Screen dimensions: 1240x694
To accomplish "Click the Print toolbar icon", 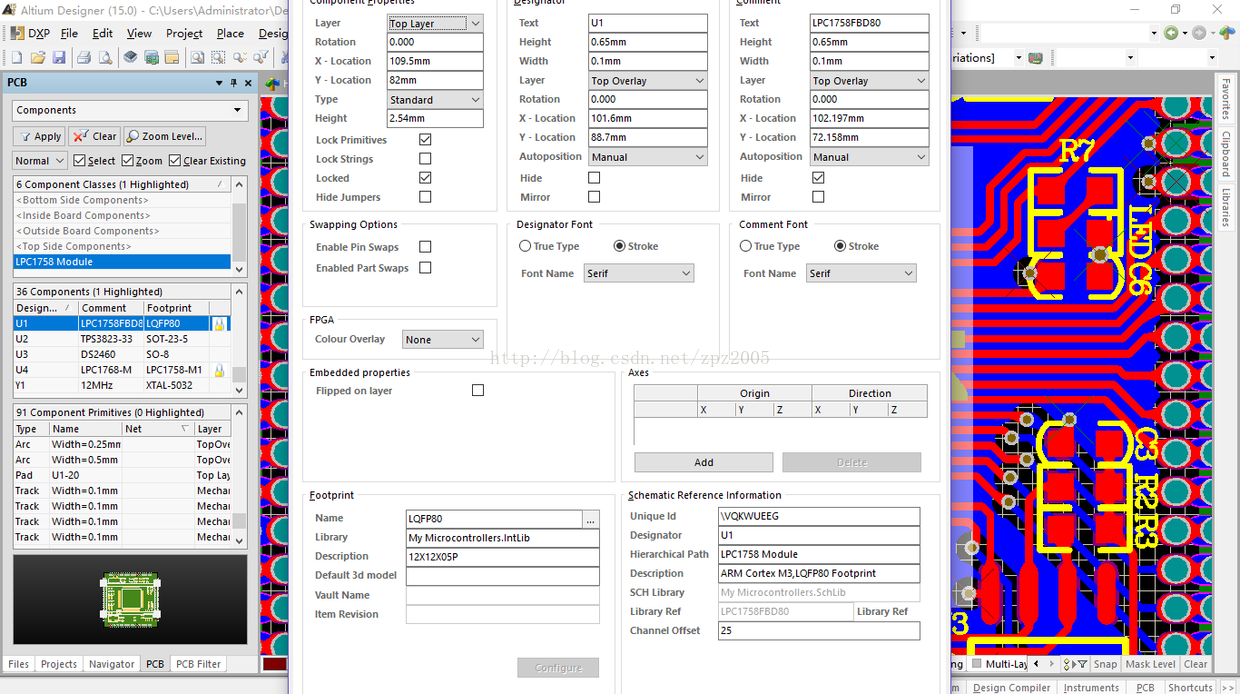I will pos(84,58).
